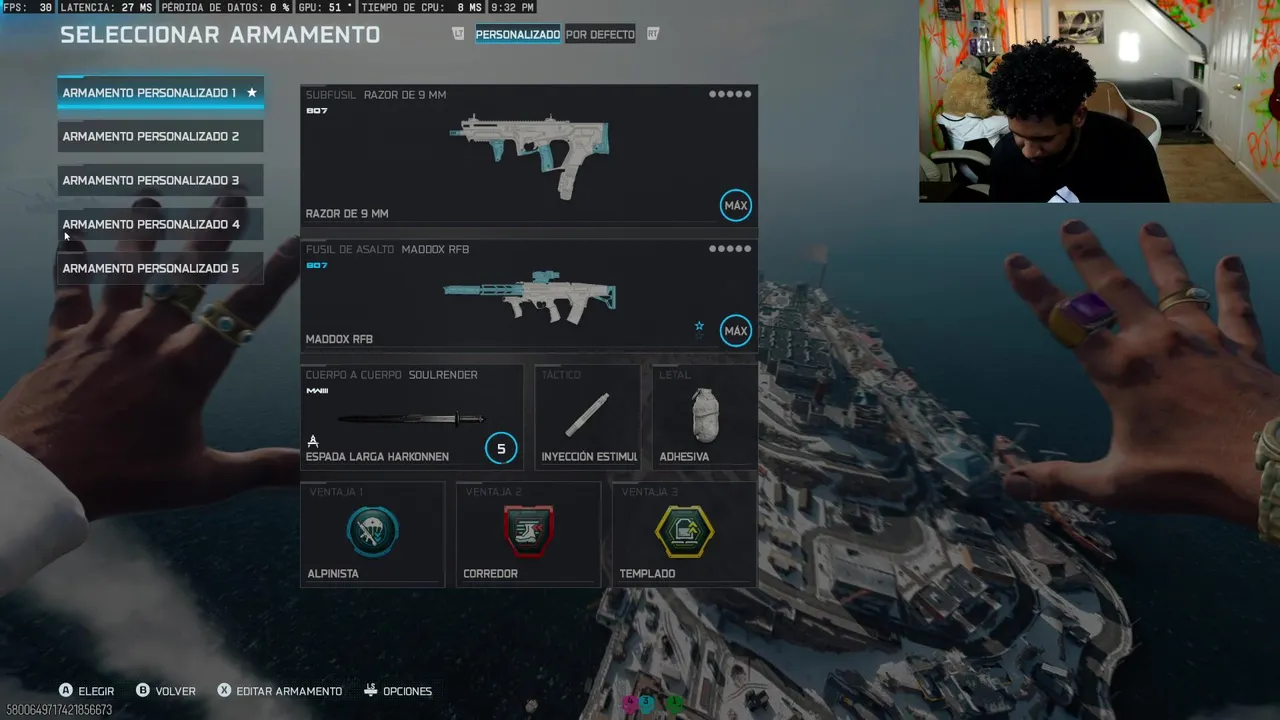Click the Maddox RFB weapon image
This screenshot has width=1280, height=720.
(x=530, y=297)
